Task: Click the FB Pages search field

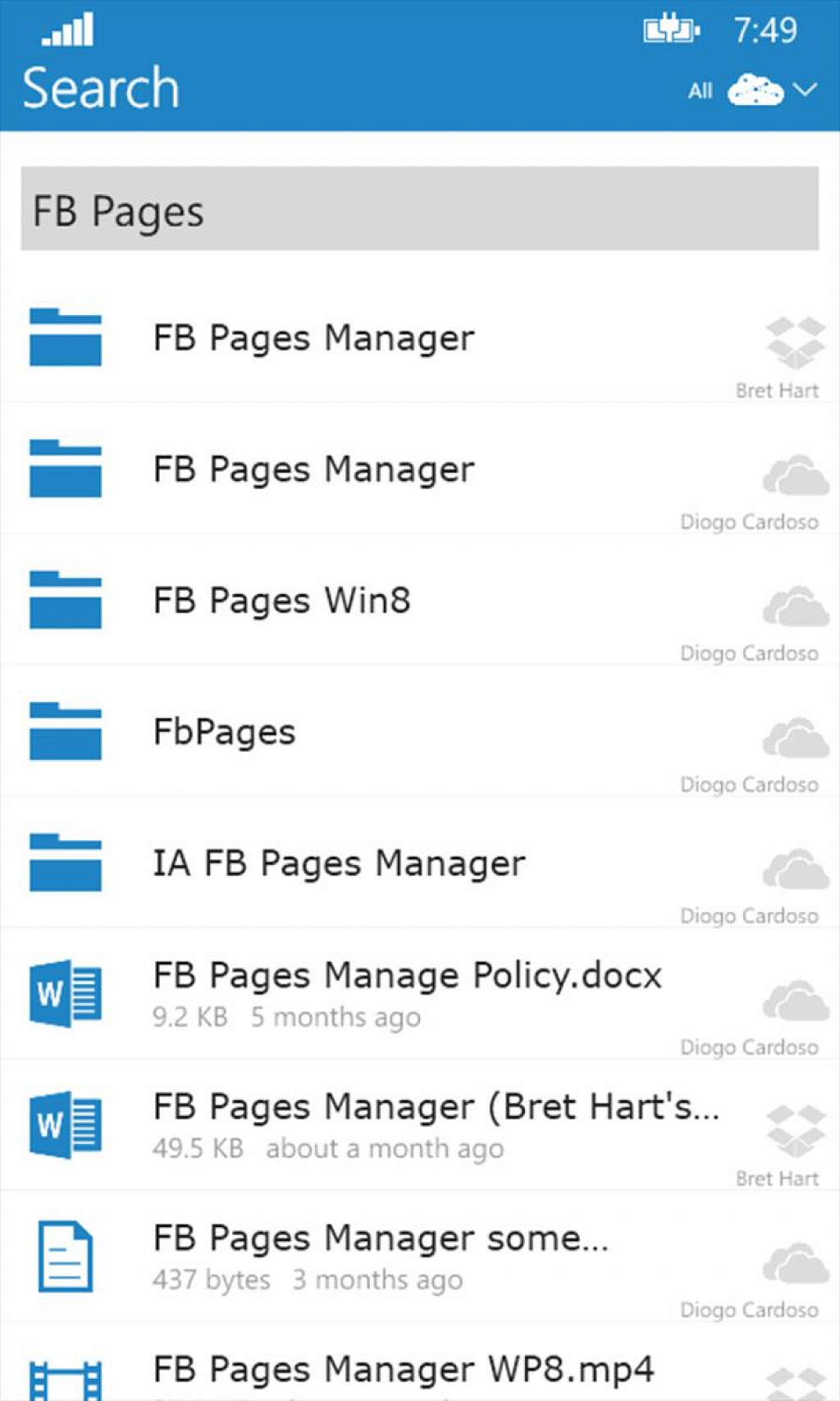Action: click(420, 208)
